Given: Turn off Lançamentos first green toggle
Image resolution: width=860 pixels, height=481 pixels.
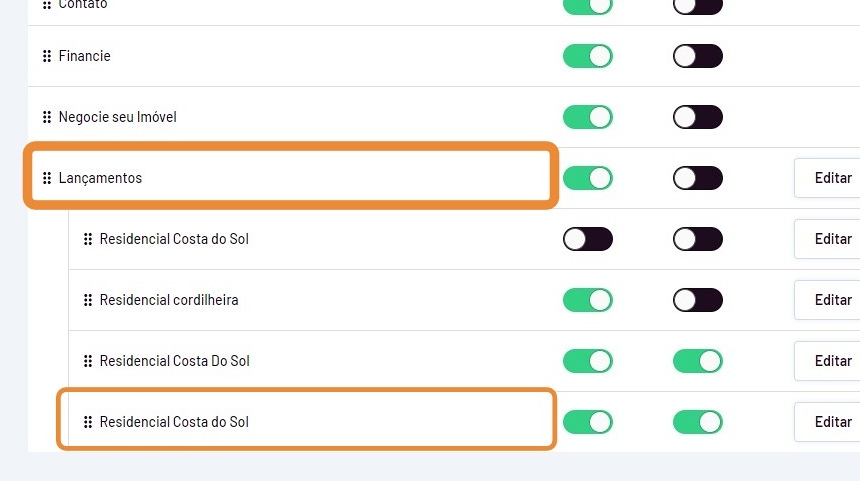Looking at the screenshot, I should click(x=588, y=178).
